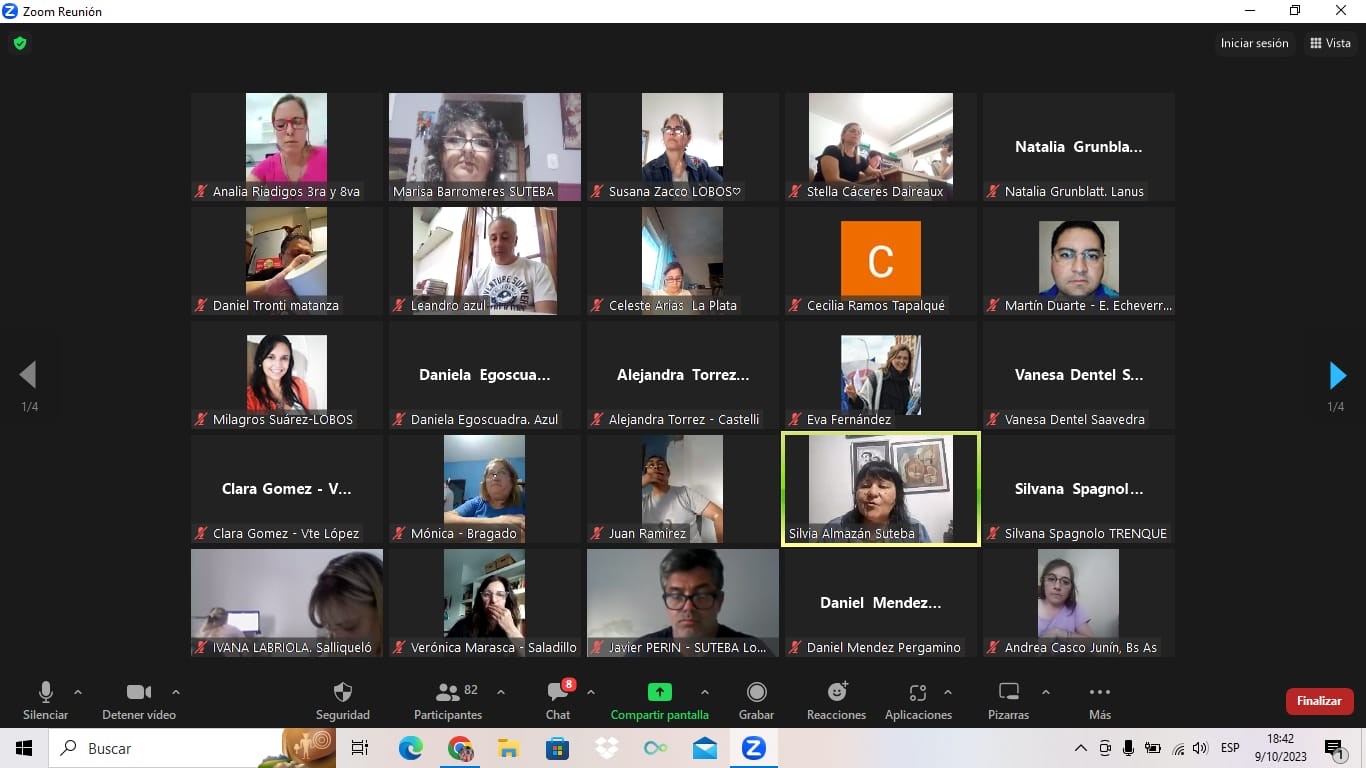Open the Seguridad shield icon
1366x768 pixels.
(343, 700)
